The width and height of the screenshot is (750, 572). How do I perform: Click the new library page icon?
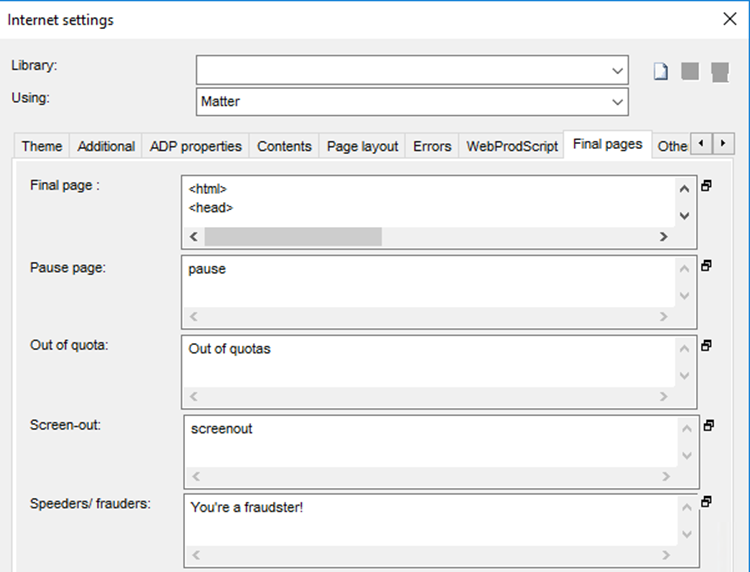[x=660, y=72]
